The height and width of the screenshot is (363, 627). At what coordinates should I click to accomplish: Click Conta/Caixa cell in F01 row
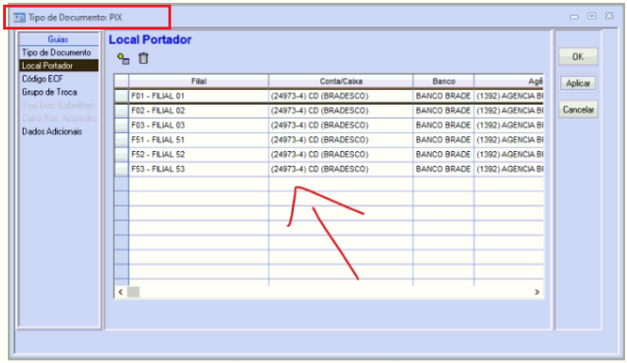(x=341, y=96)
